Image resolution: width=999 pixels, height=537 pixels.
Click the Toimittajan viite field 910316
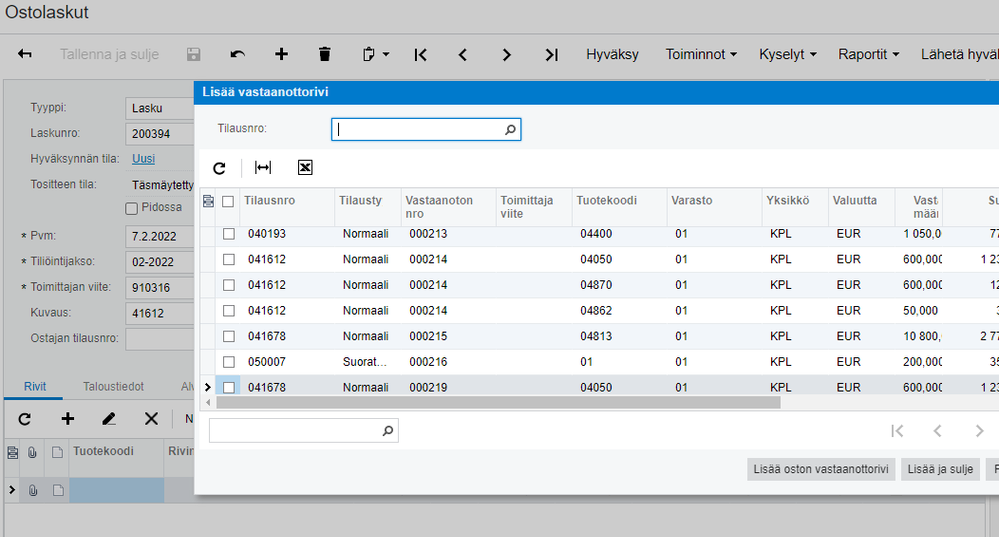(159, 287)
